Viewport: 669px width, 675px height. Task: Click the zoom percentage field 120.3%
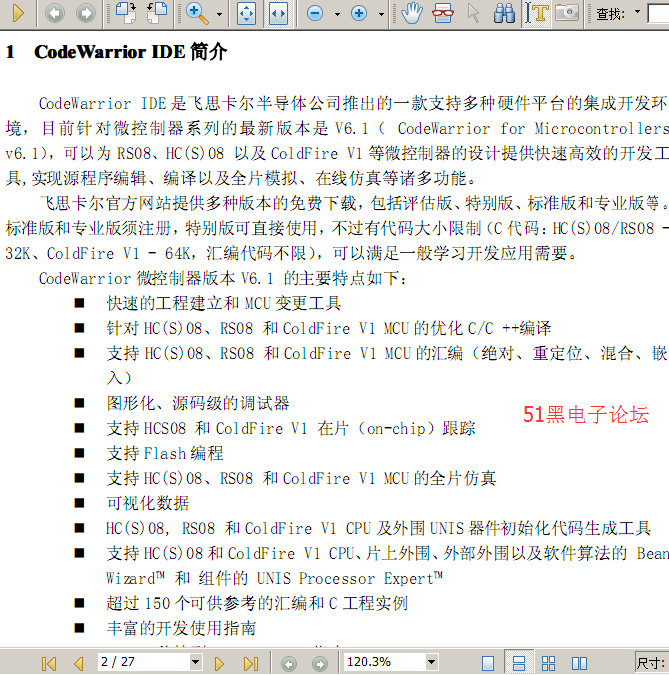pyautogui.click(x=384, y=662)
